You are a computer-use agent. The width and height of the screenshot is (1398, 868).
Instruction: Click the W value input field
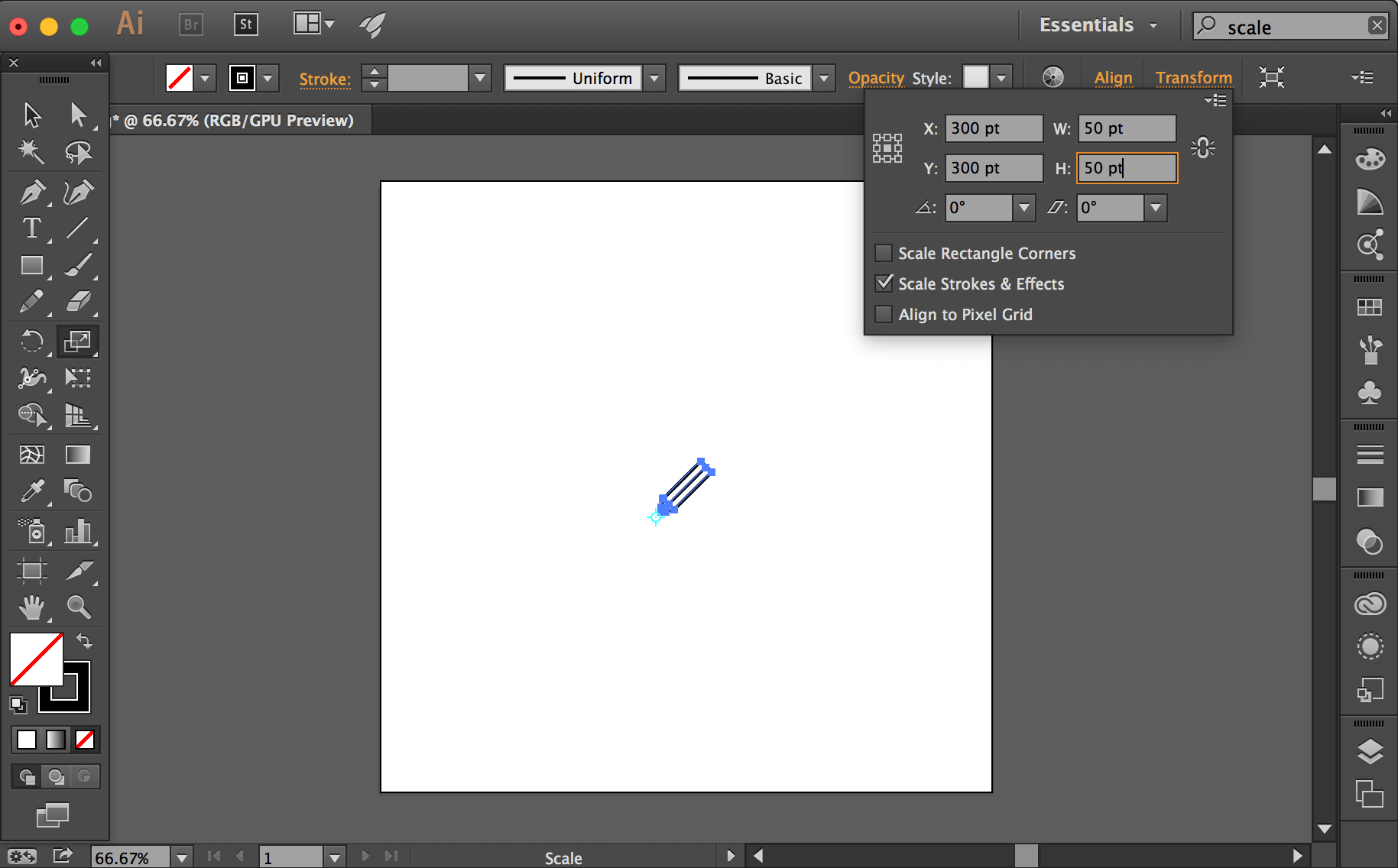[x=1127, y=128]
